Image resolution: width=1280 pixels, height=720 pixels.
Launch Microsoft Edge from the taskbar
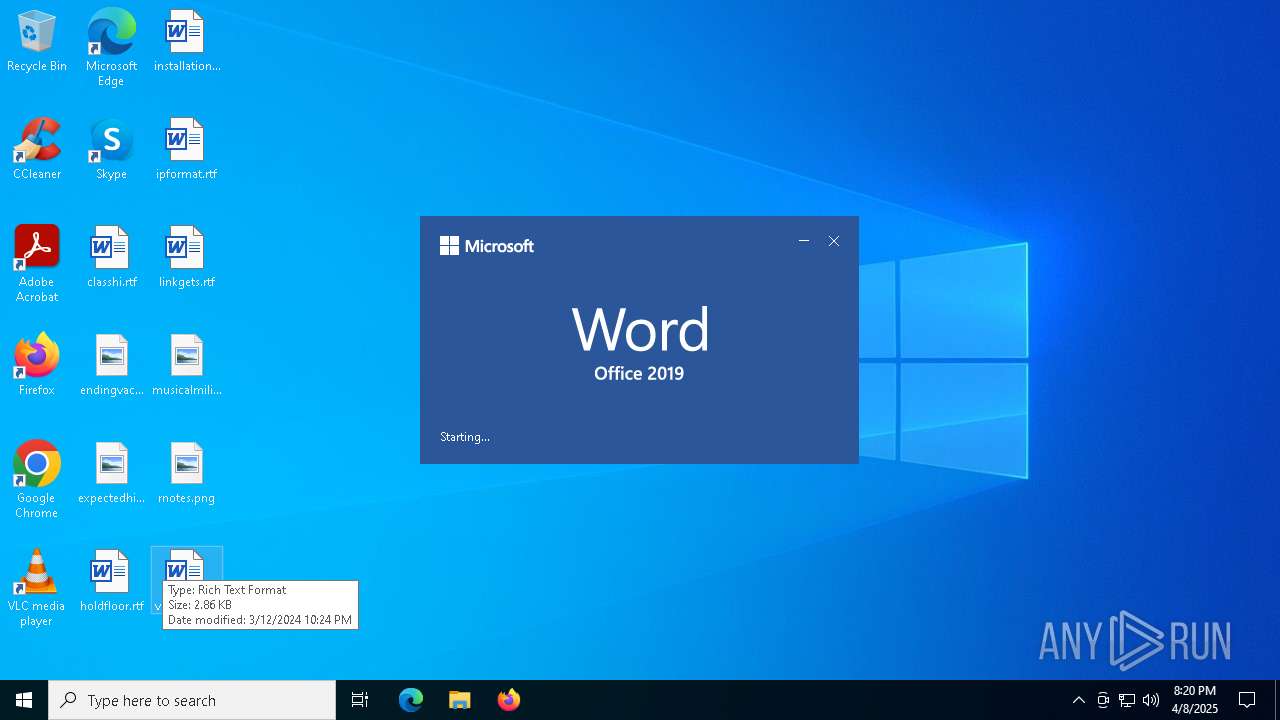click(x=411, y=700)
